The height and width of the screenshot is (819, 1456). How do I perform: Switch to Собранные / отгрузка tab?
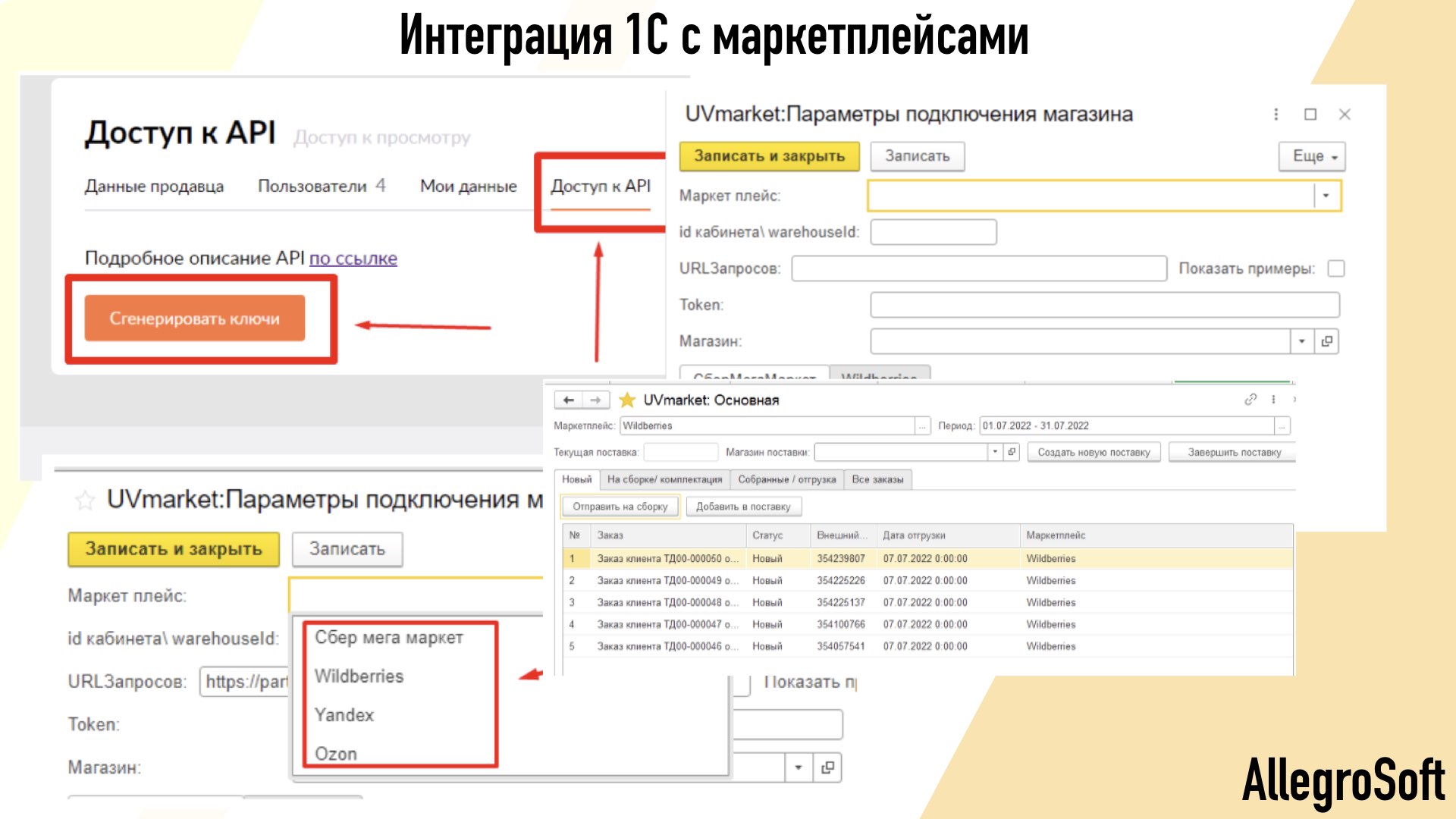(x=786, y=479)
